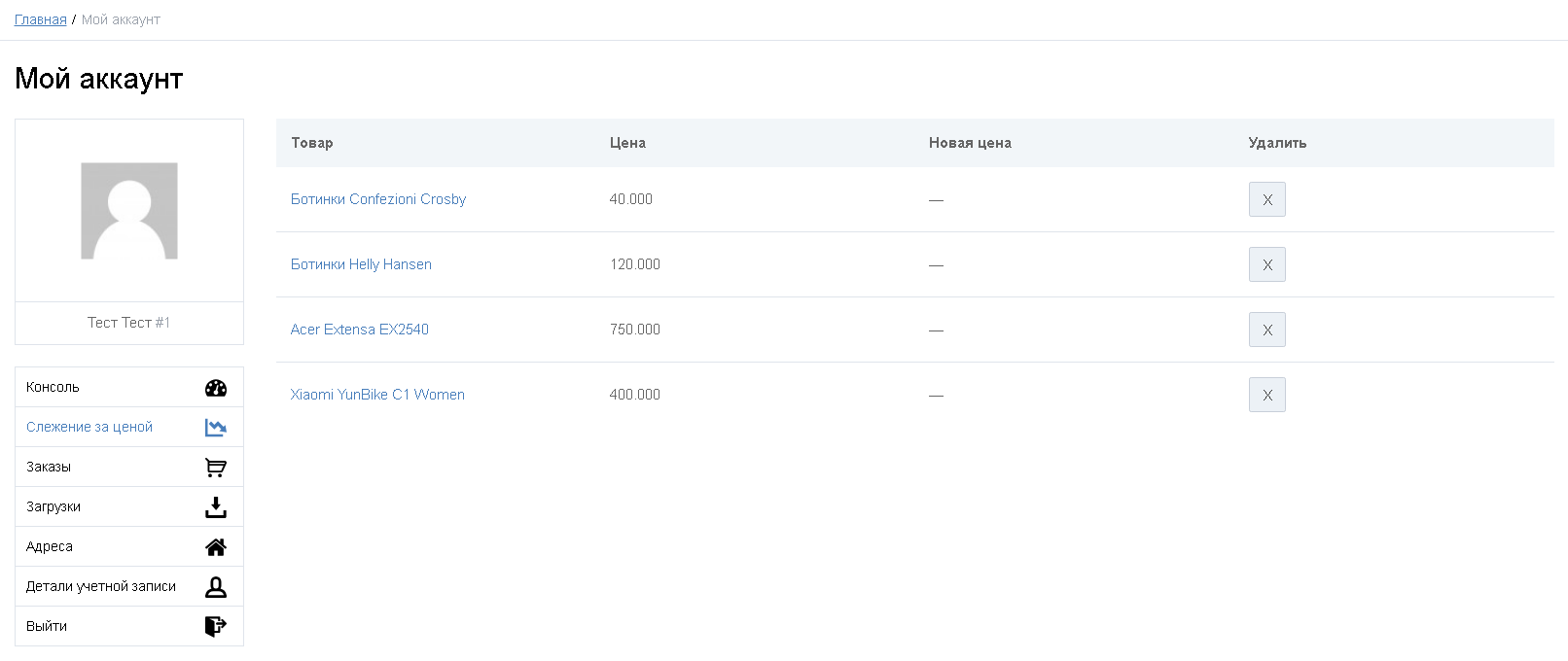Viewport: 1568px width, 661px height.
Task: Open Xiaomi YunBike C1 Women product link
Action: coord(377,395)
